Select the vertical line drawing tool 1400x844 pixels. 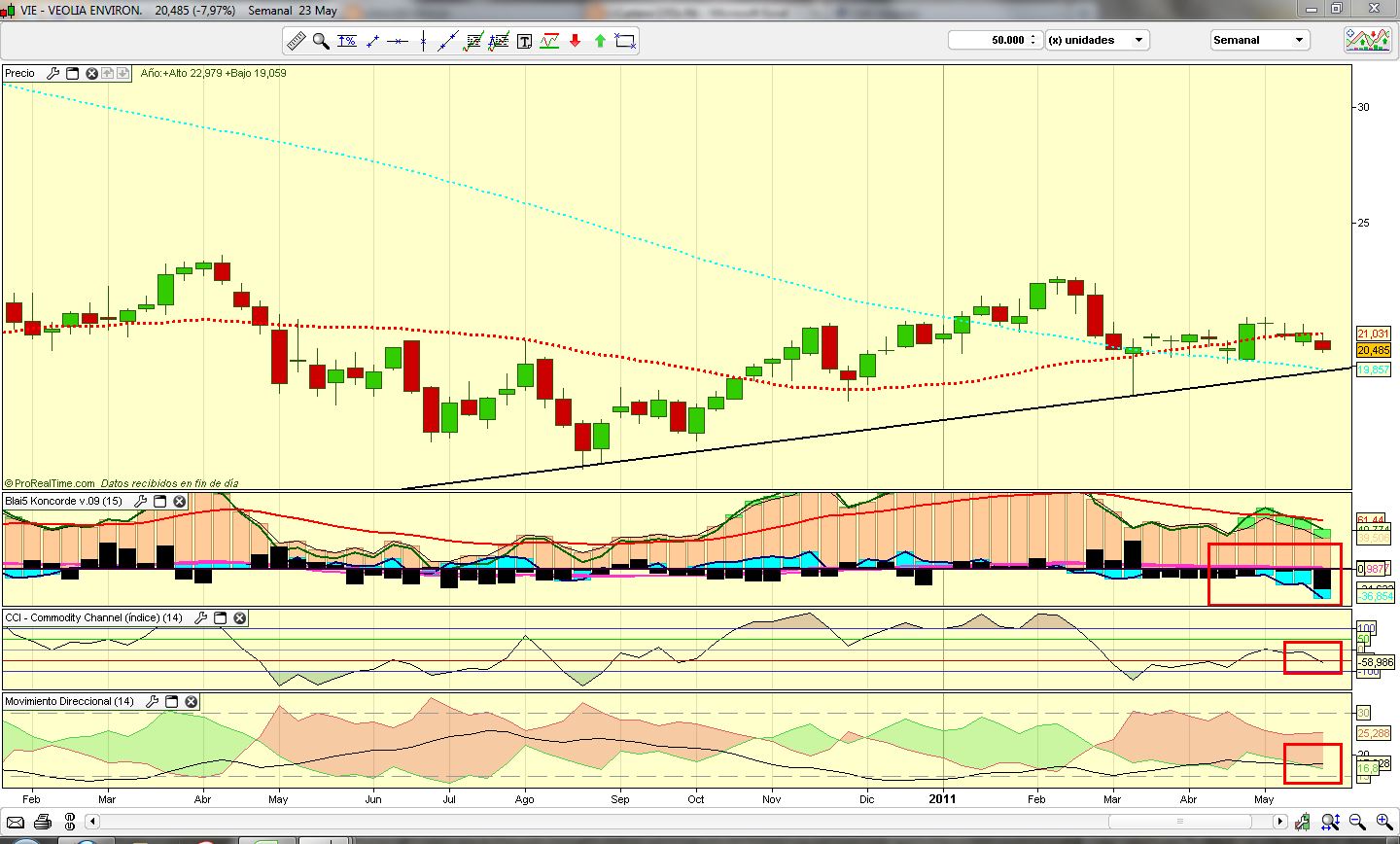pyautogui.click(x=423, y=41)
